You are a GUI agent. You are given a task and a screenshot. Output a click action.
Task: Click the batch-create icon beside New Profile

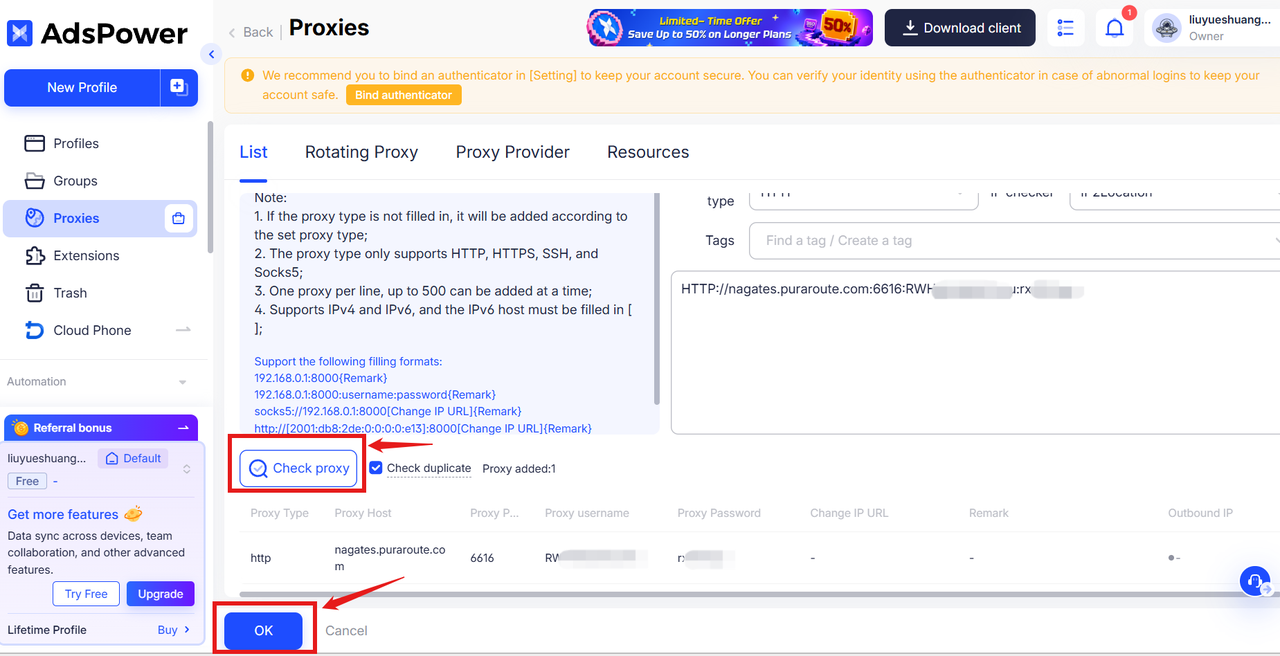click(x=179, y=87)
